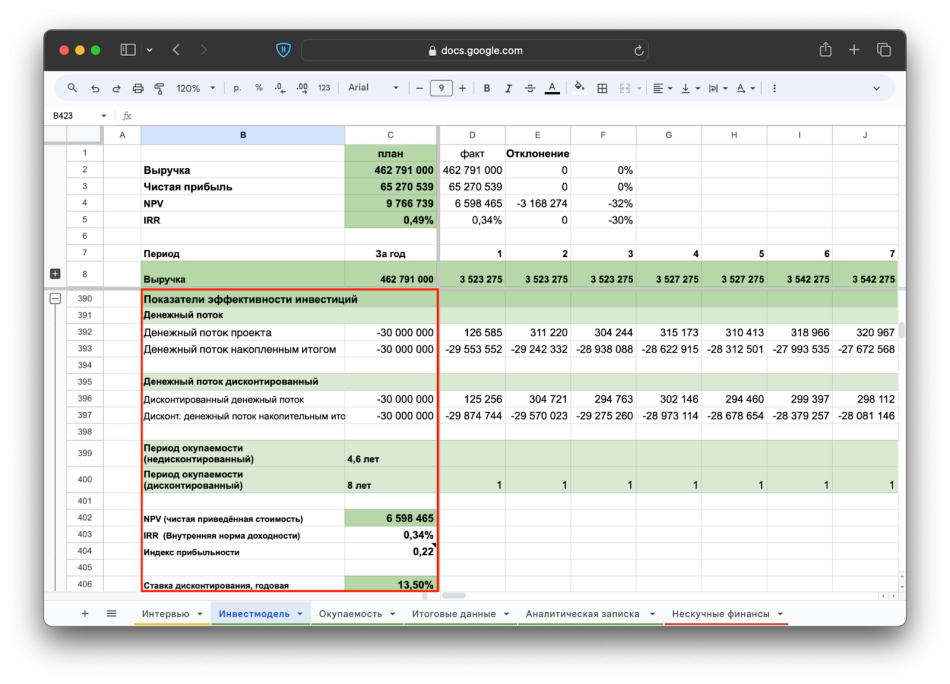Click the undo arrow in toolbar
950x684 pixels.
pos(95,88)
